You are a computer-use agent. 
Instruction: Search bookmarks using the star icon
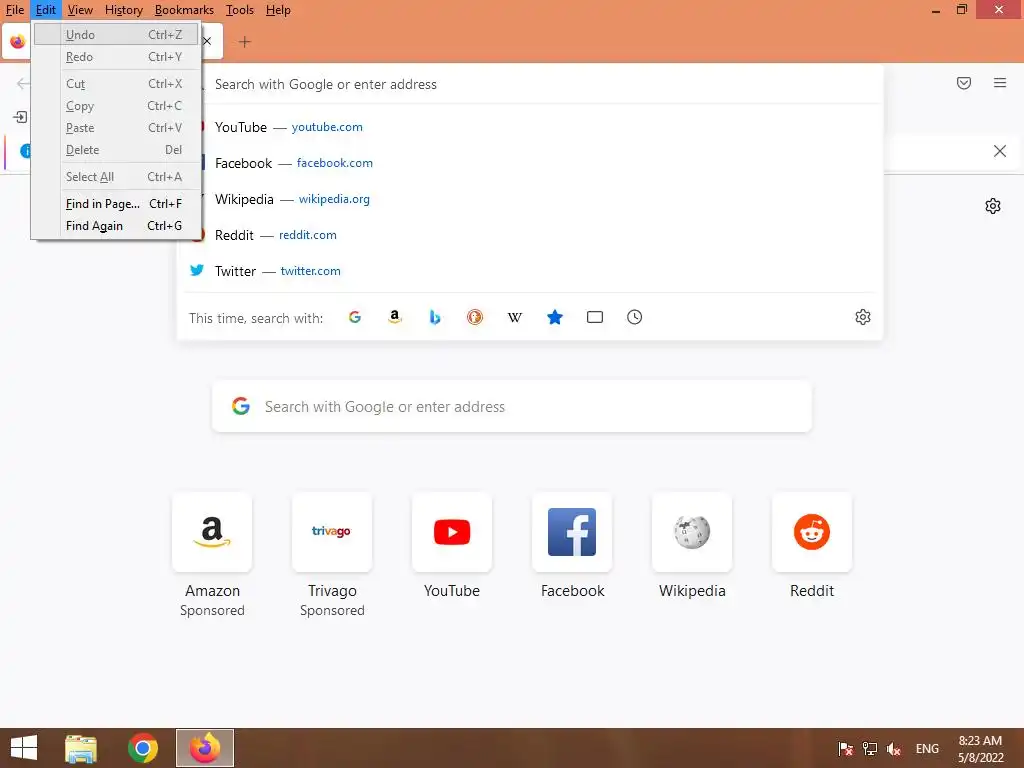click(554, 317)
